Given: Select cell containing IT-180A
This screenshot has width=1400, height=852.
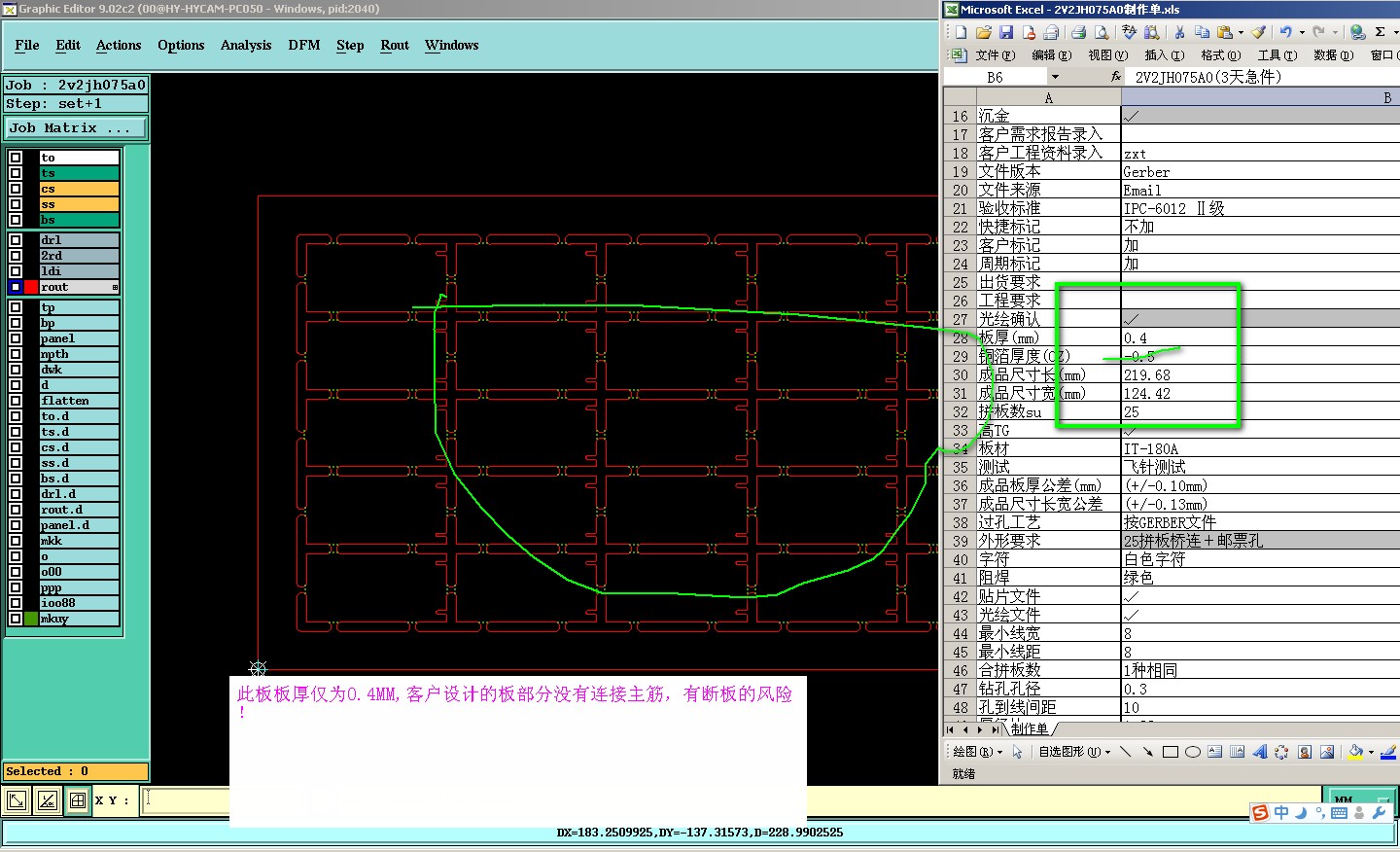Looking at the screenshot, I should click(x=1260, y=449).
